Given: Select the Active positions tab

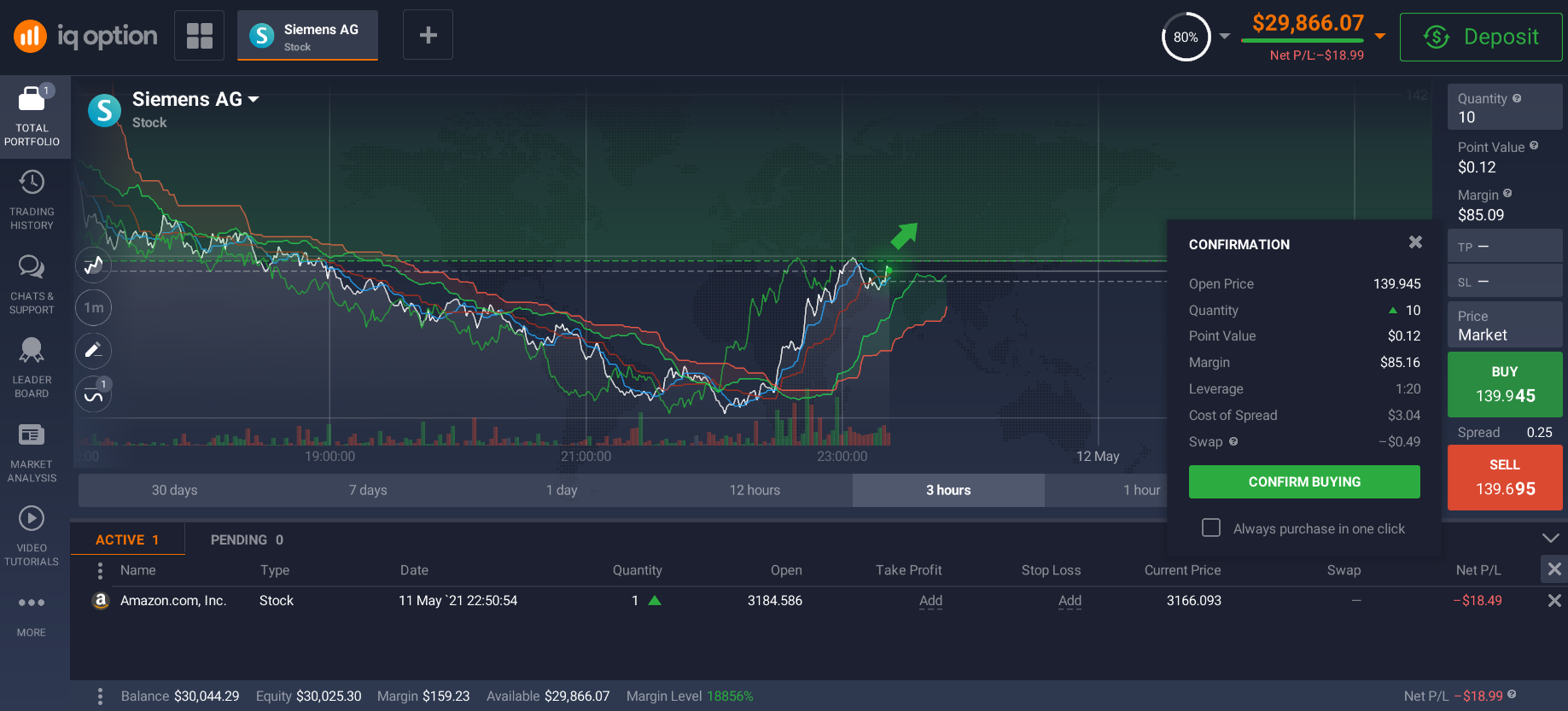Looking at the screenshot, I should (127, 539).
